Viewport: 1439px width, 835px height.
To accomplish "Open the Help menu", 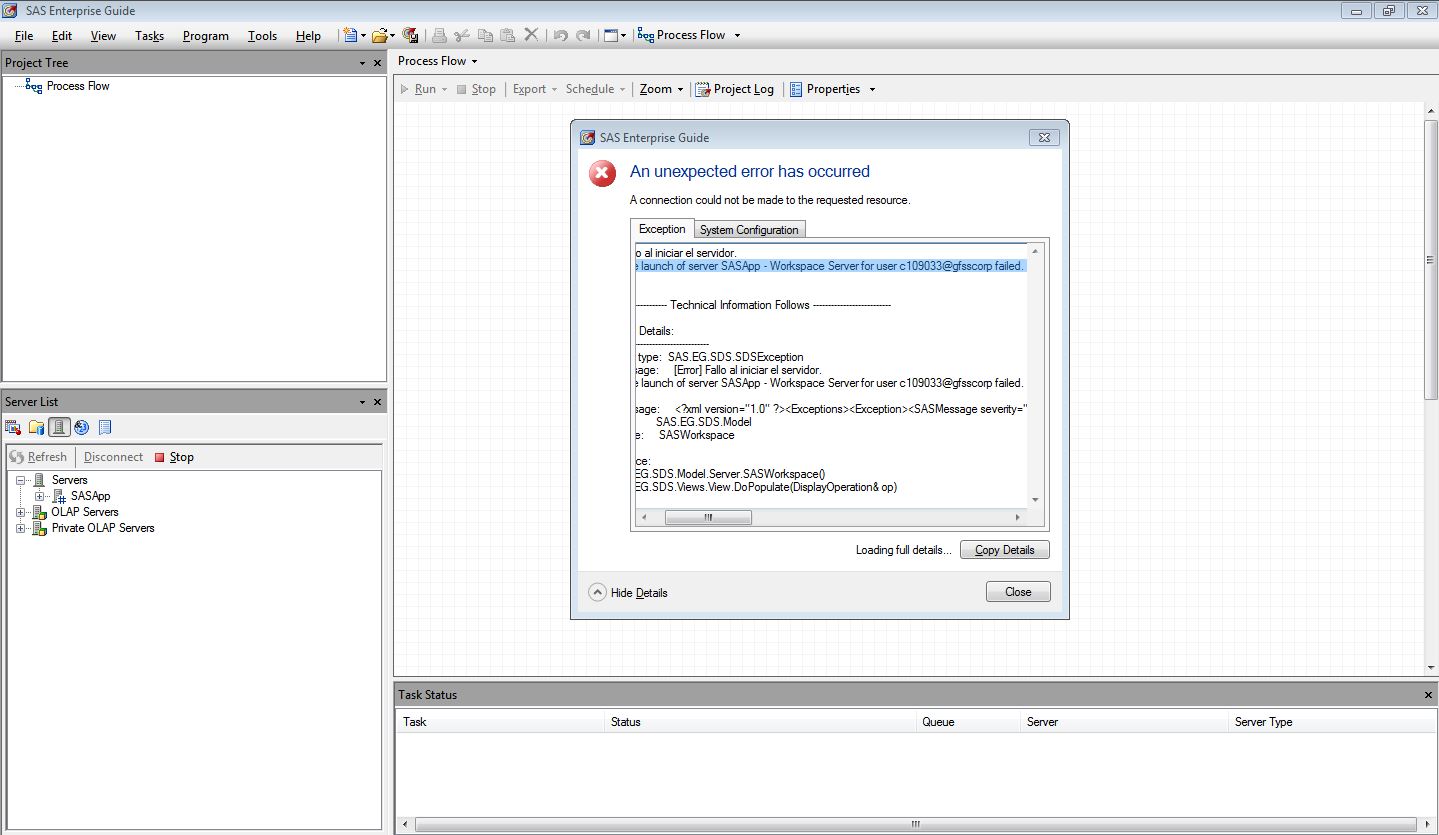I will [x=308, y=35].
